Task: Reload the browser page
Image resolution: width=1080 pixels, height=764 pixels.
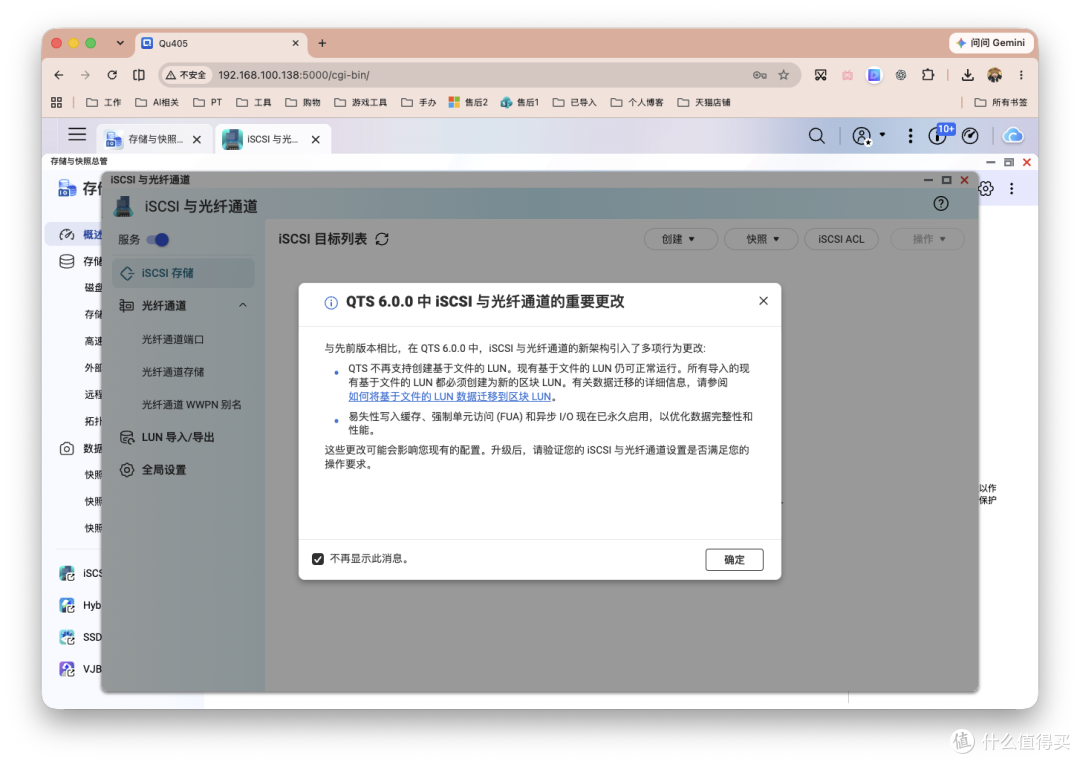Action: tap(112, 75)
